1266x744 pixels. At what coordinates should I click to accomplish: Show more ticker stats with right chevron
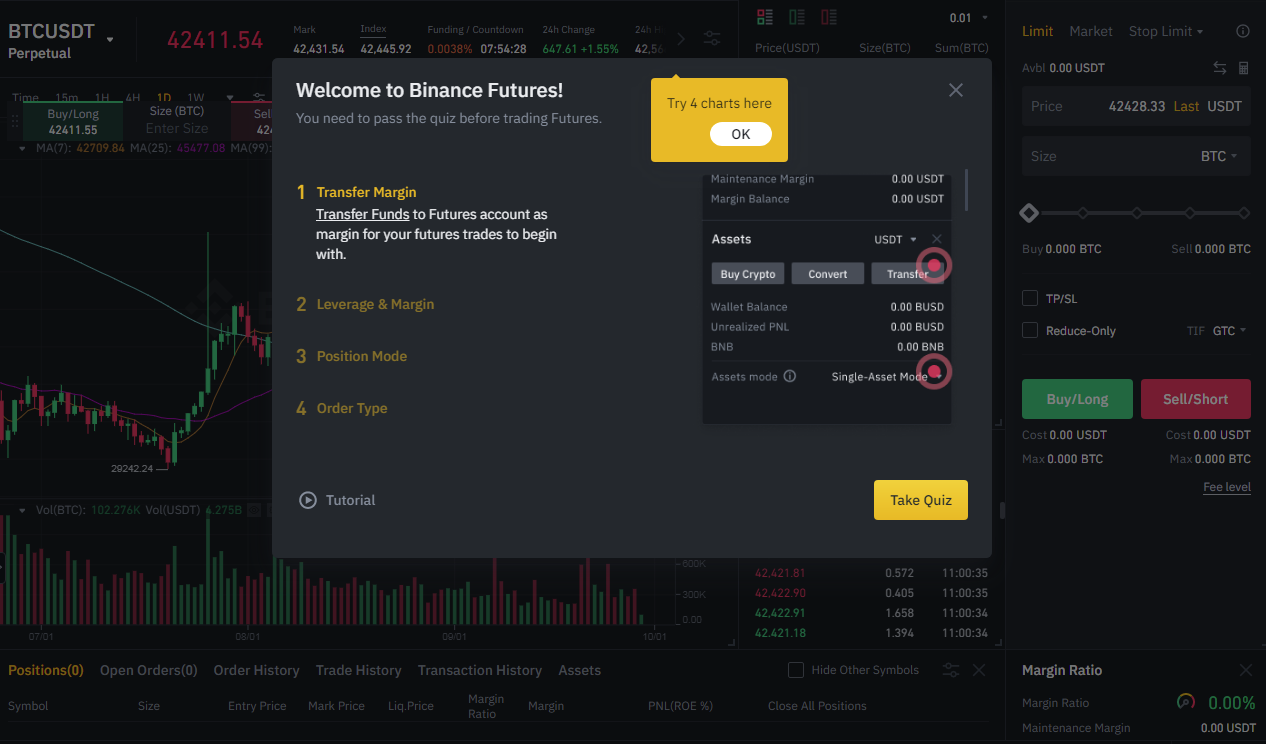click(x=682, y=39)
